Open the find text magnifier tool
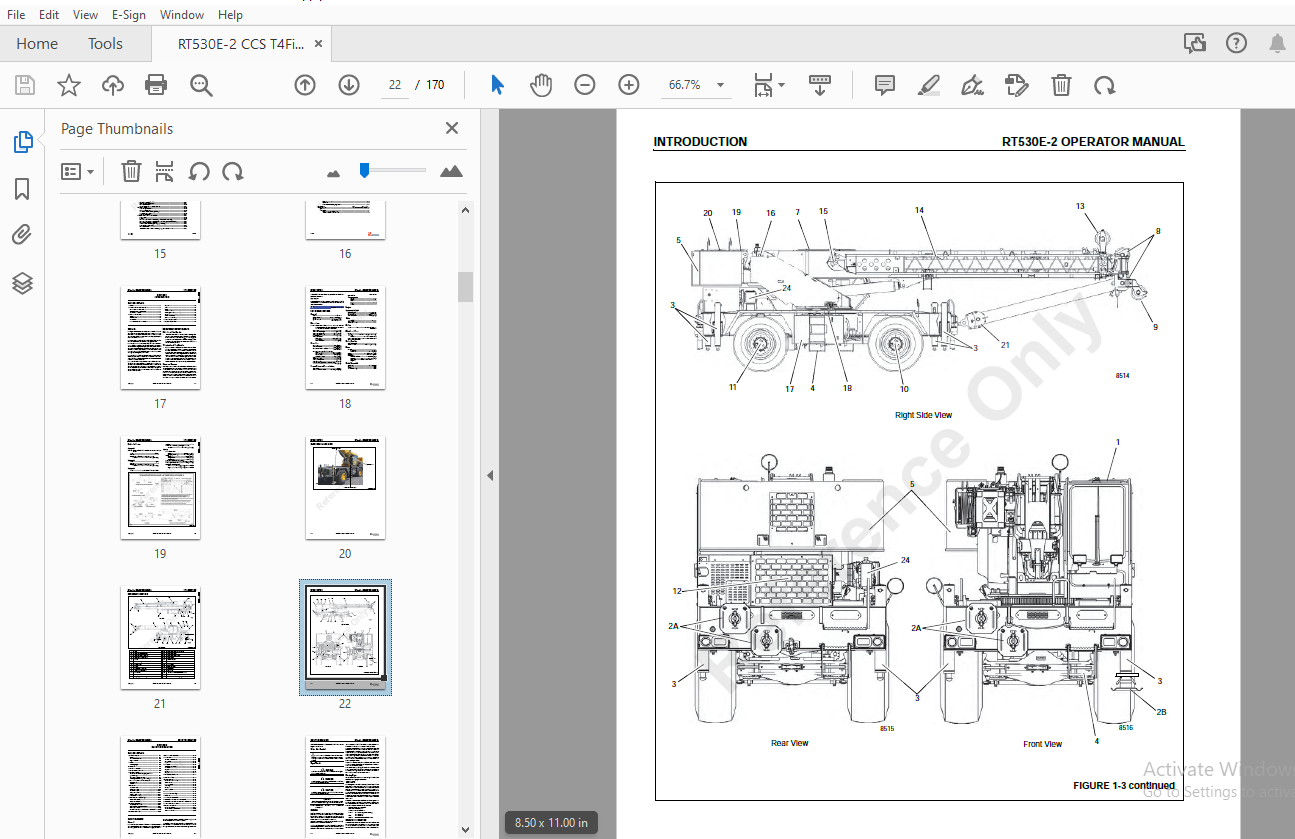1295x839 pixels. pos(201,85)
